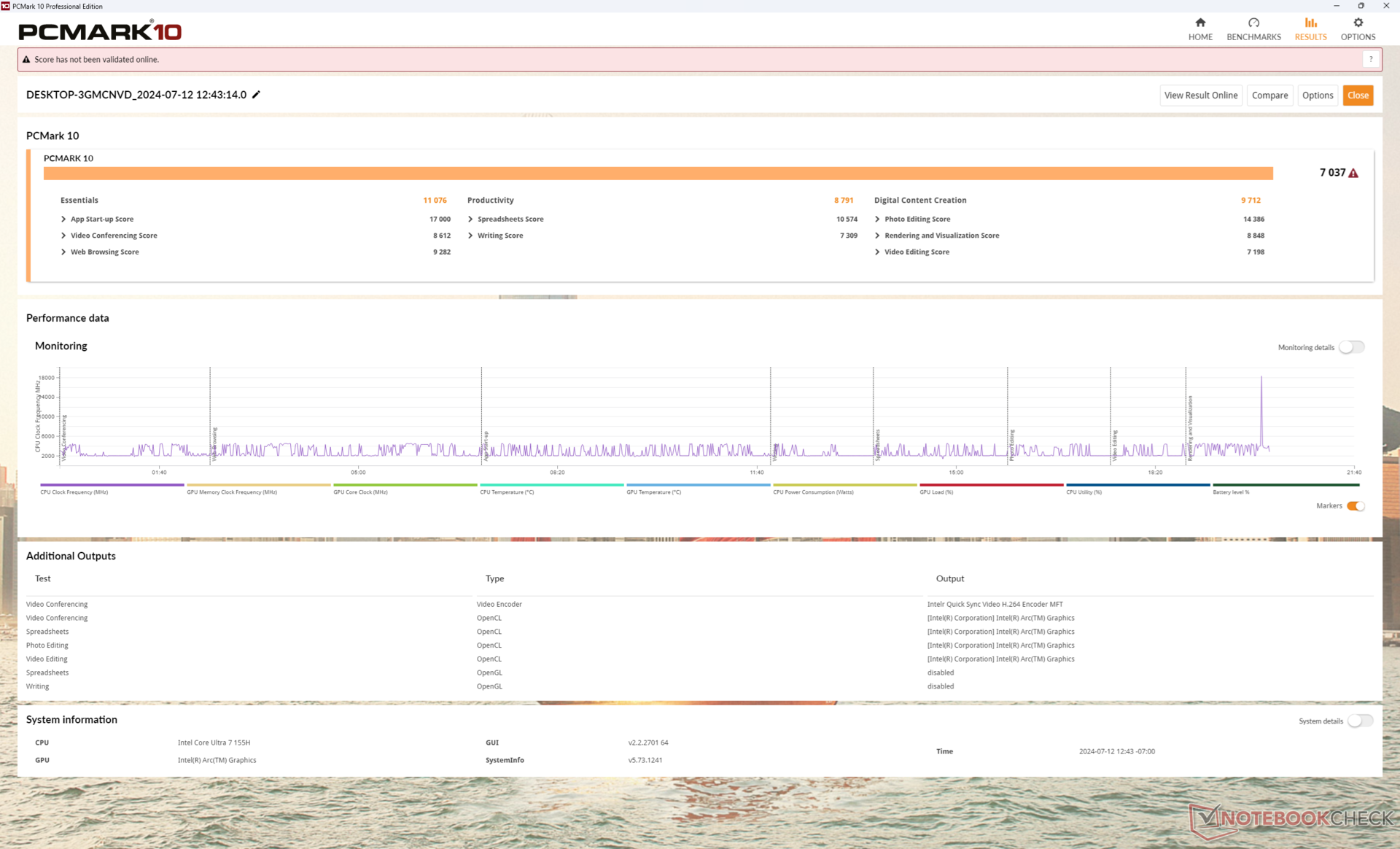Expand the Spreadsheets Score row
This screenshot has width=1400, height=849.
470,219
